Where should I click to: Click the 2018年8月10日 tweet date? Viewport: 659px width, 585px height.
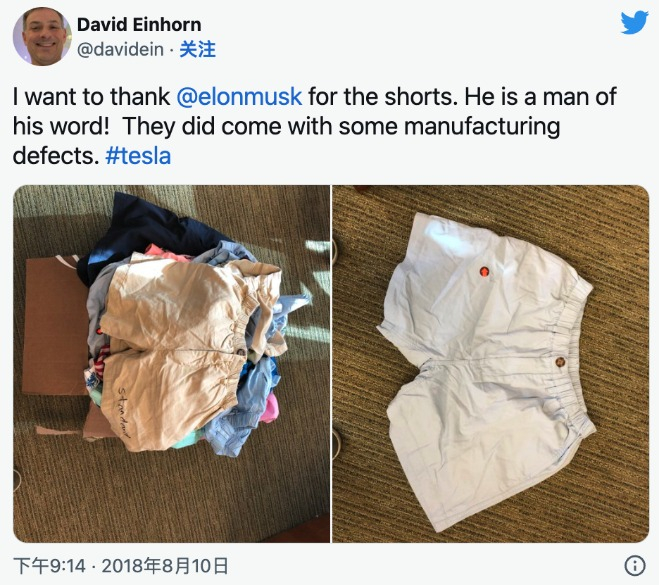[x=165, y=566]
